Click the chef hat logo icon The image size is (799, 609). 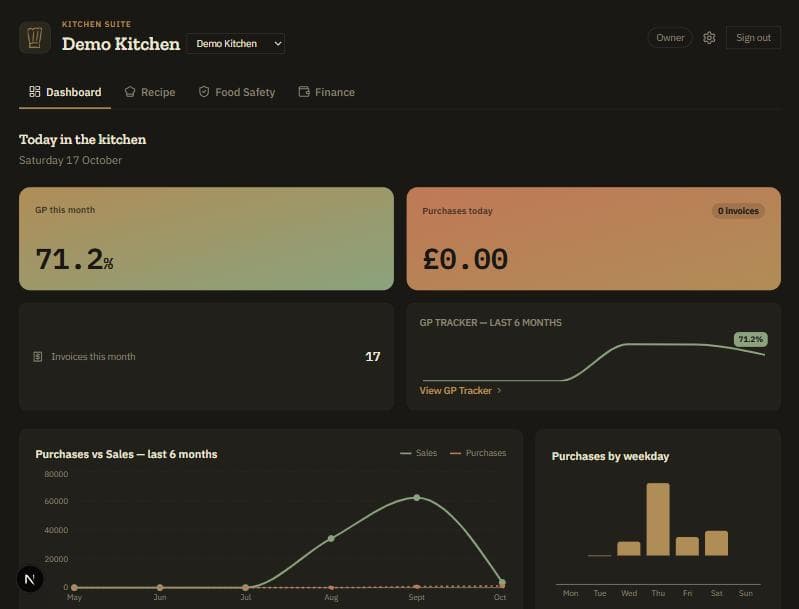click(35, 38)
